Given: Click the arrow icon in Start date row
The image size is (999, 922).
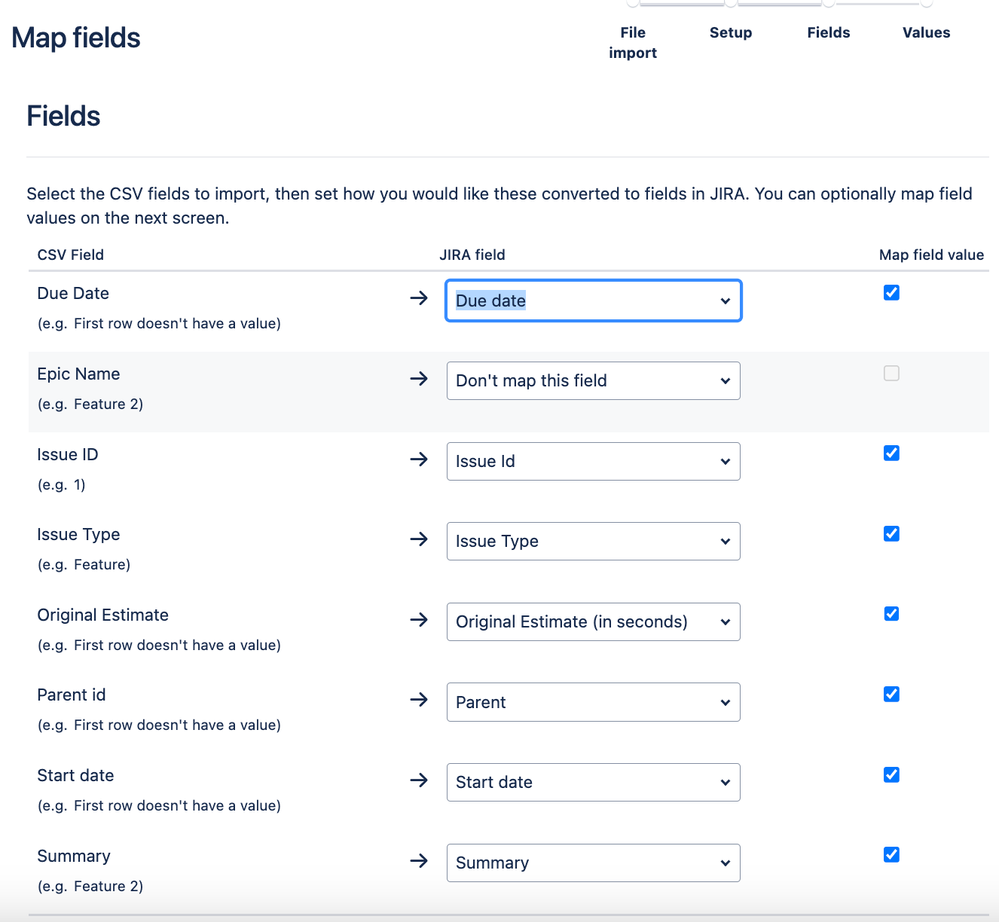Looking at the screenshot, I should (x=419, y=780).
